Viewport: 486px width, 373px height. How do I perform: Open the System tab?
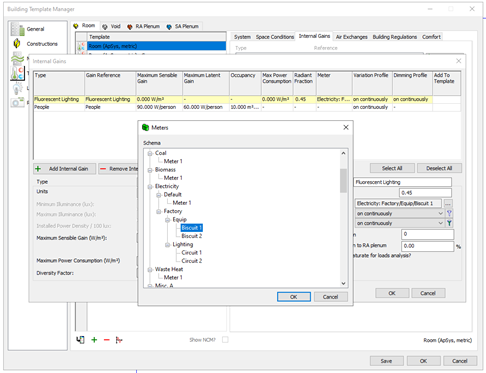242,37
